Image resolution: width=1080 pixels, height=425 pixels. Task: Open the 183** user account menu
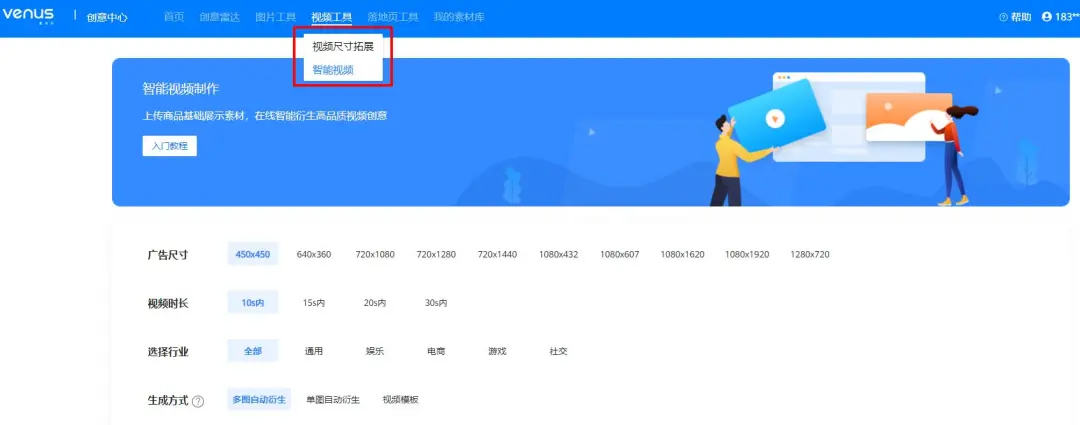(1061, 17)
